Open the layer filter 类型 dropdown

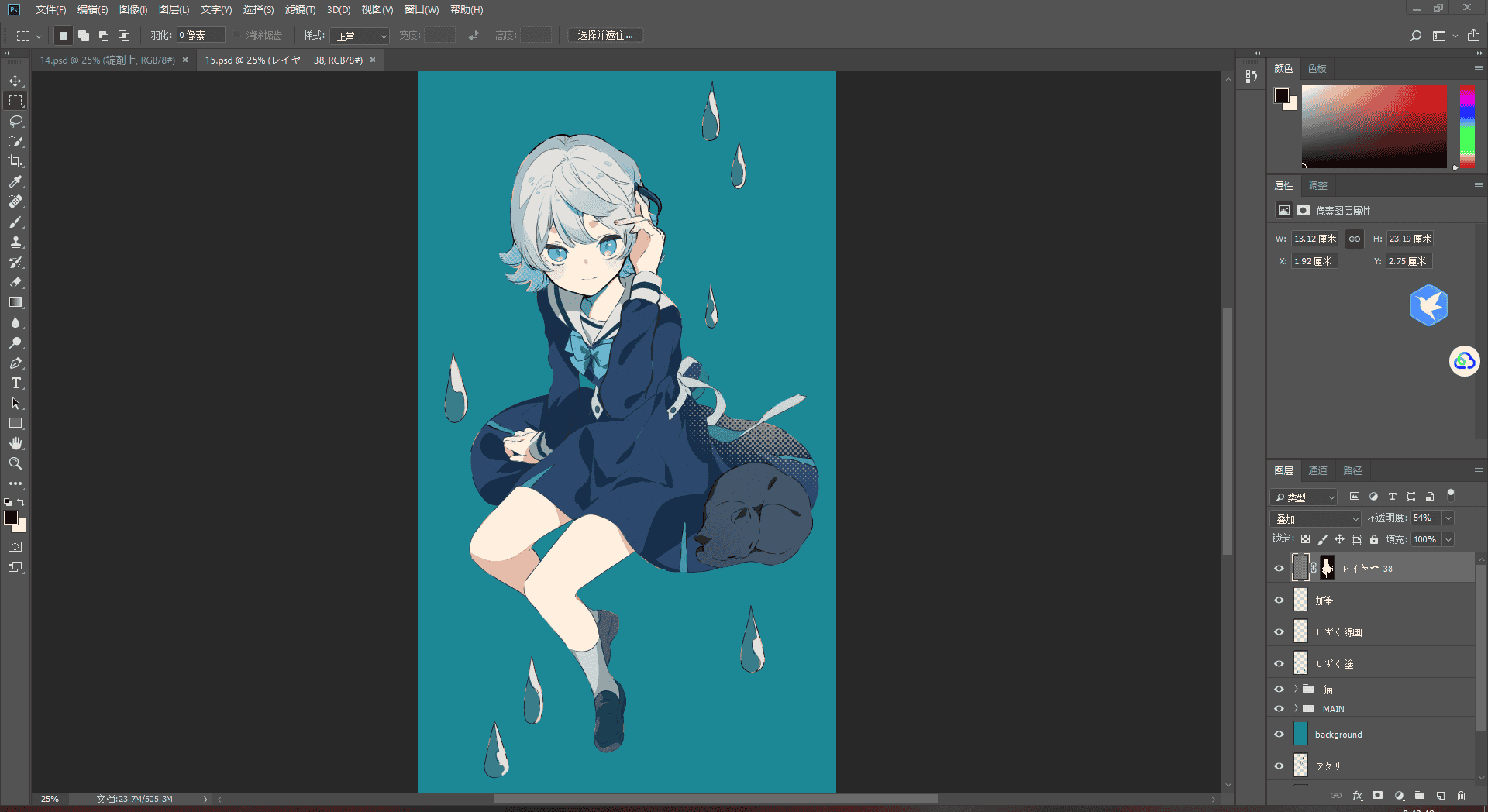[x=1305, y=497]
